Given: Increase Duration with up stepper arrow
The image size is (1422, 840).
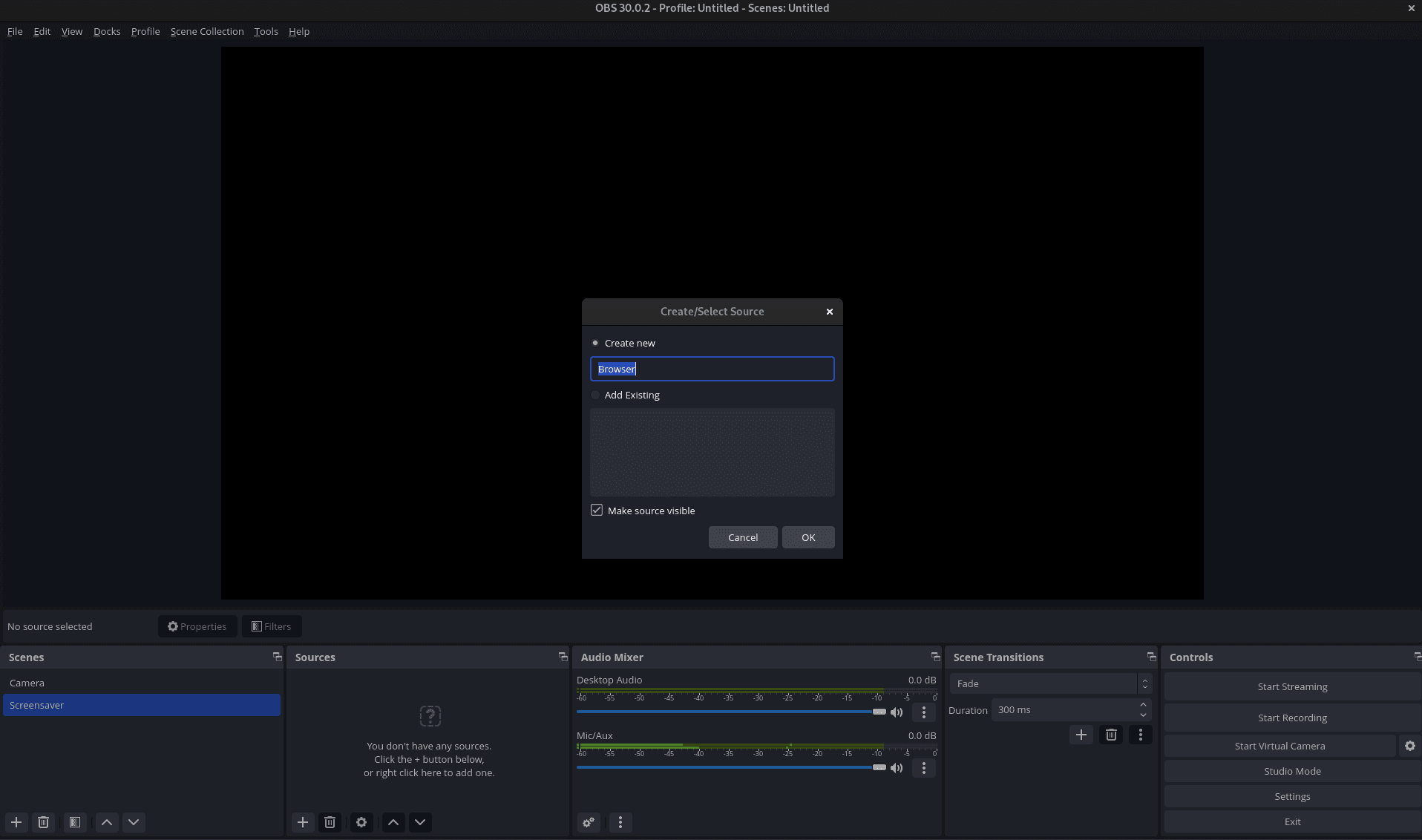Looking at the screenshot, I should coord(1144,705).
